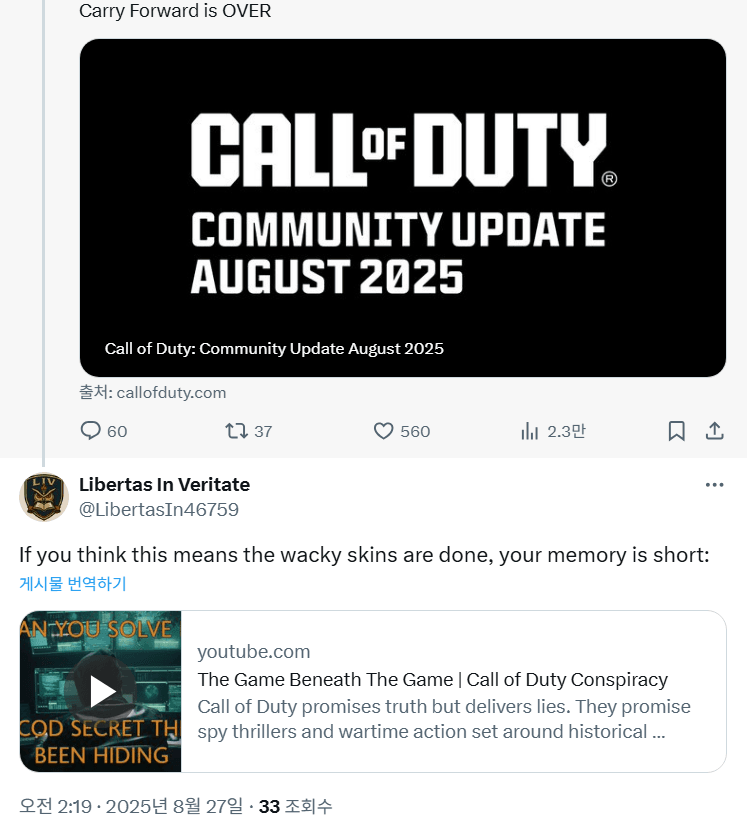Click the youtube.com domain text
747x822 pixels.
pos(254,652)
